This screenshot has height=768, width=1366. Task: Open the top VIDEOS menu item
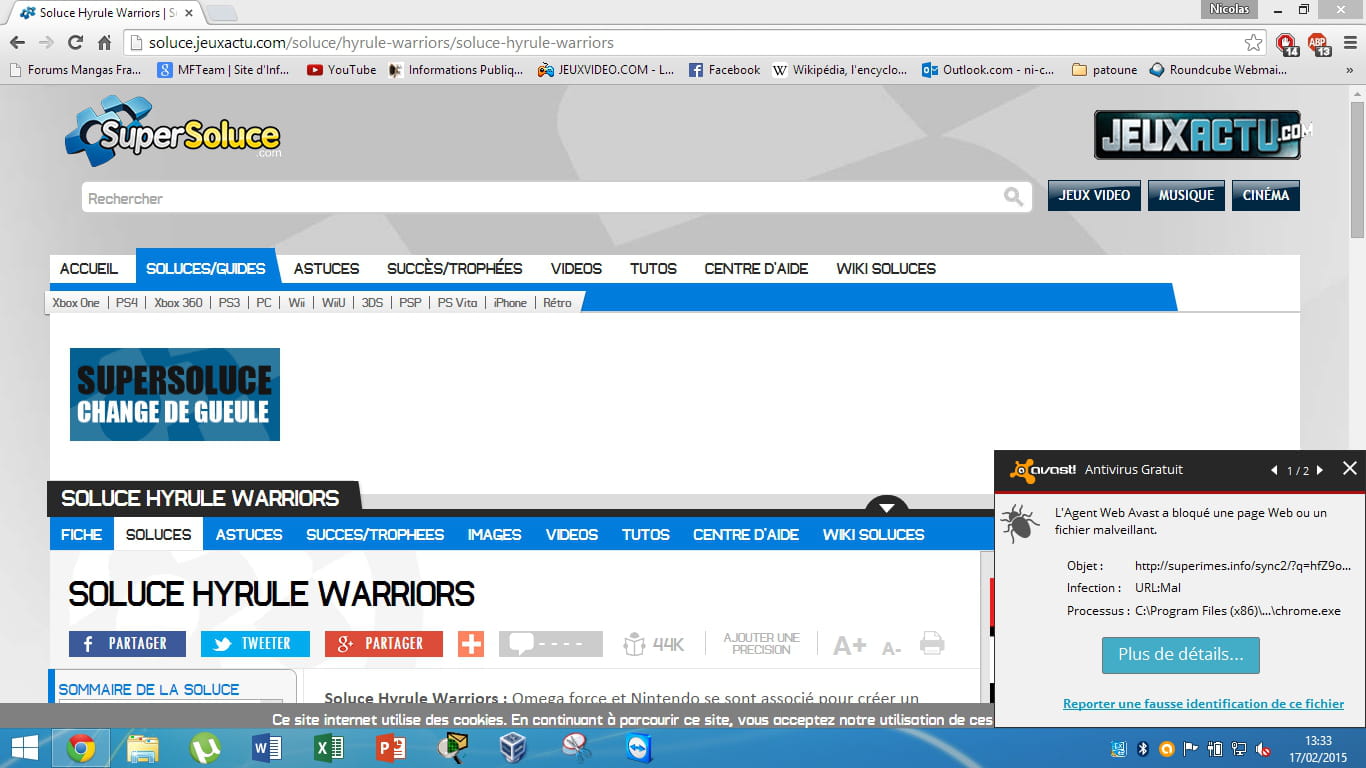(x=576, y=268)
